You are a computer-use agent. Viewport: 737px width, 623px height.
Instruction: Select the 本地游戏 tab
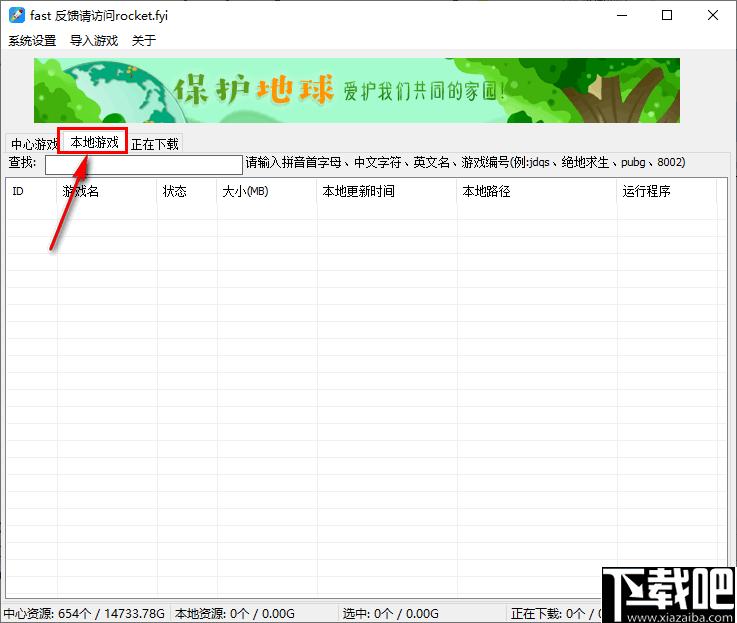94,142
